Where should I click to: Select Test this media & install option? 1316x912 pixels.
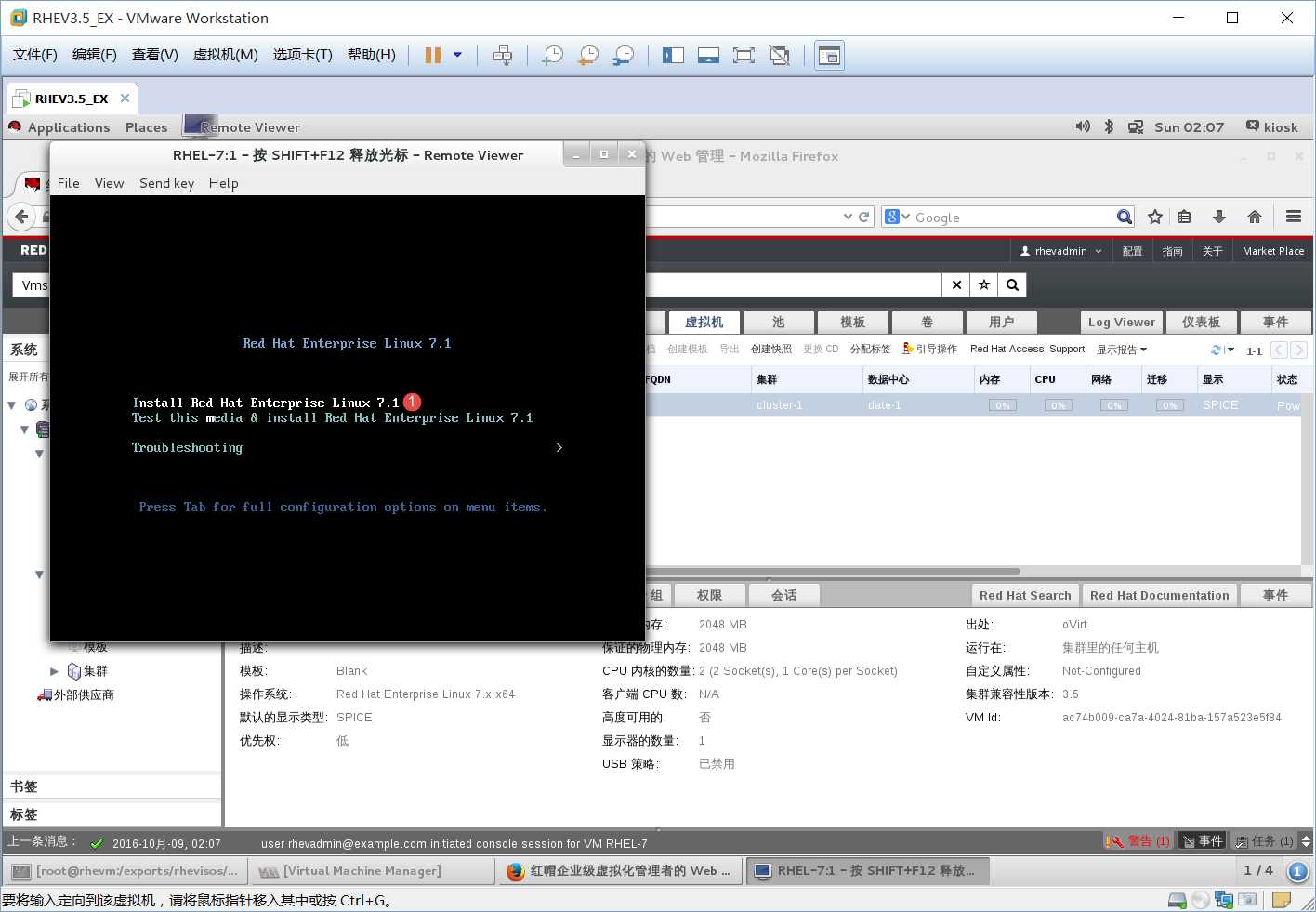[x=332, y=417]
